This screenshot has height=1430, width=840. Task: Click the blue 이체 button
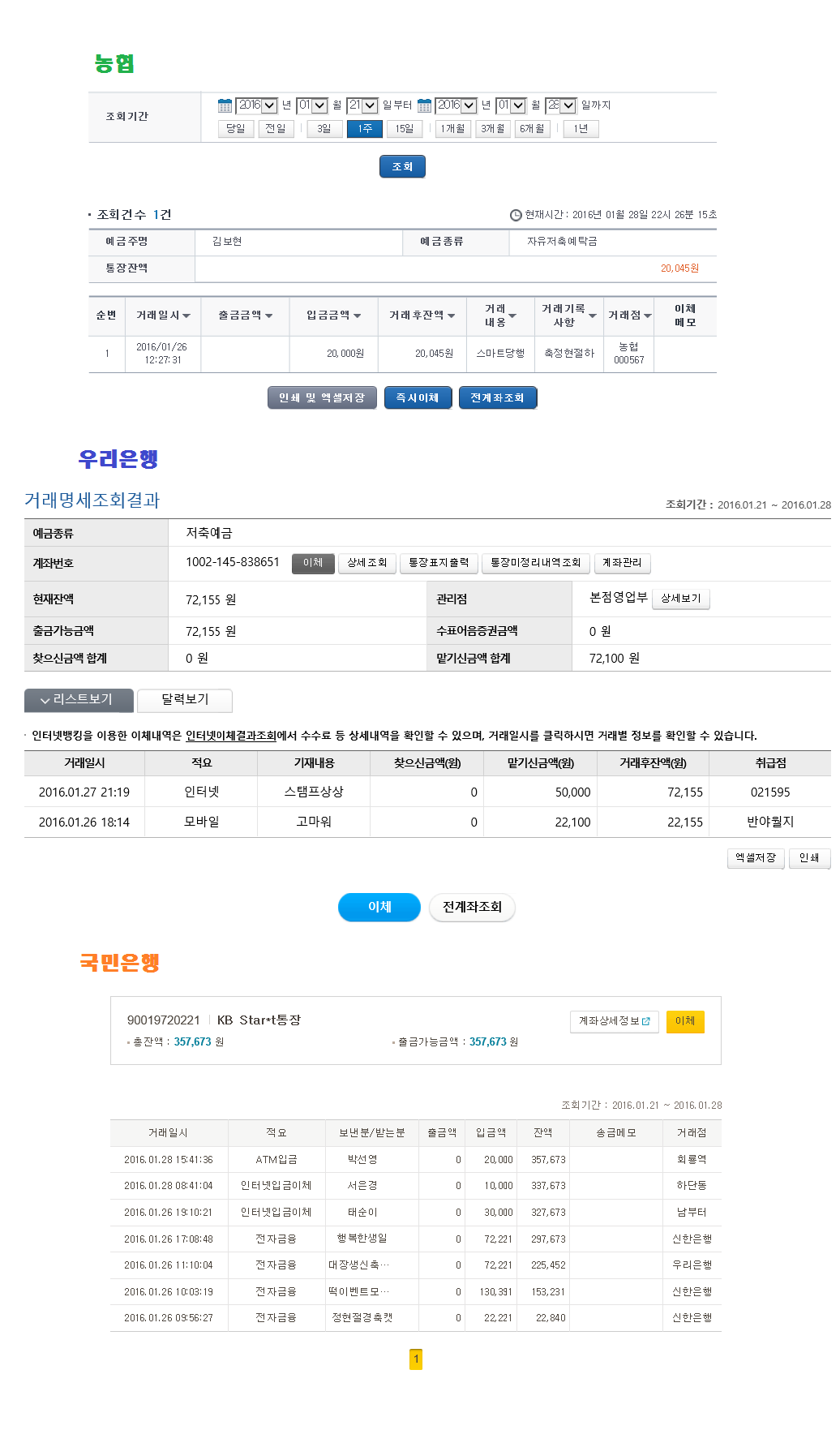[379, 907]
